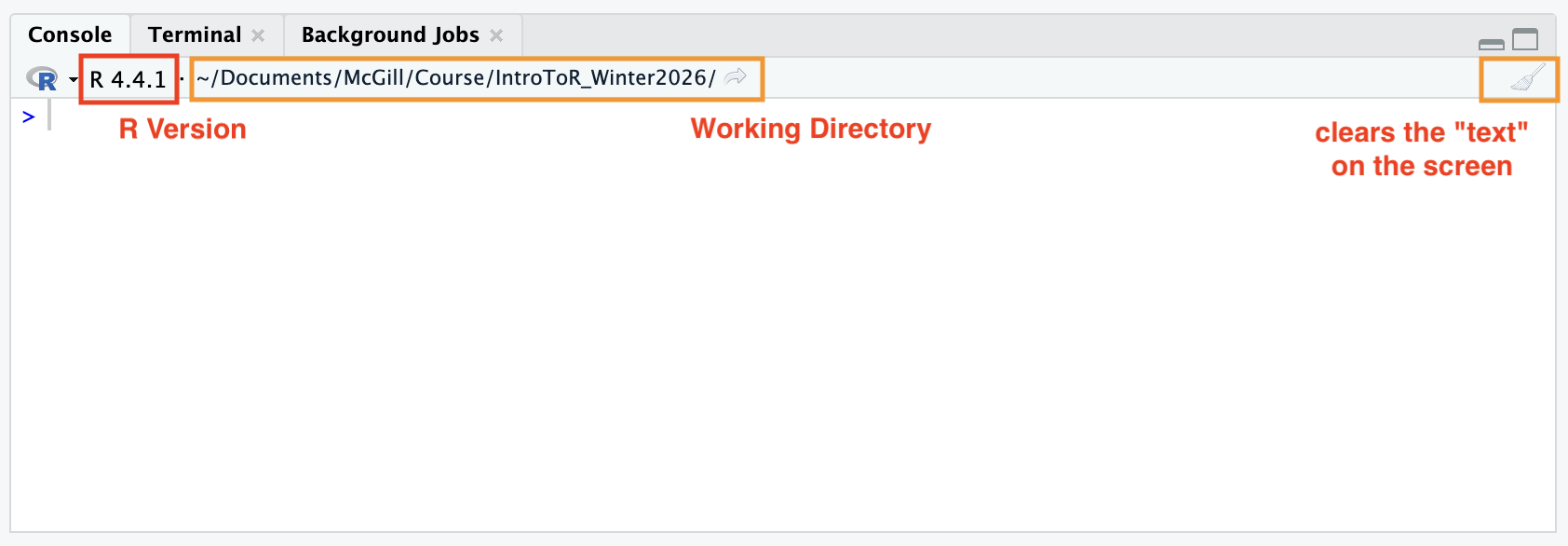Click the red "R Version" annotation label
The height and width of the screenshot is (546, 1568).
[182, 130]
